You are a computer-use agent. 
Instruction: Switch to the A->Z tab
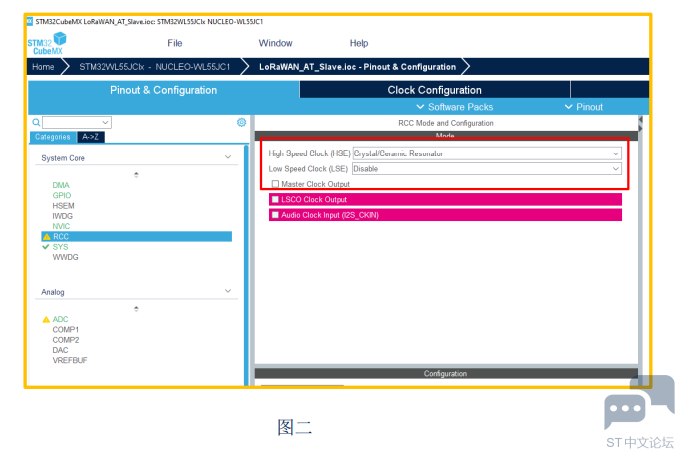tap(91, 137)
